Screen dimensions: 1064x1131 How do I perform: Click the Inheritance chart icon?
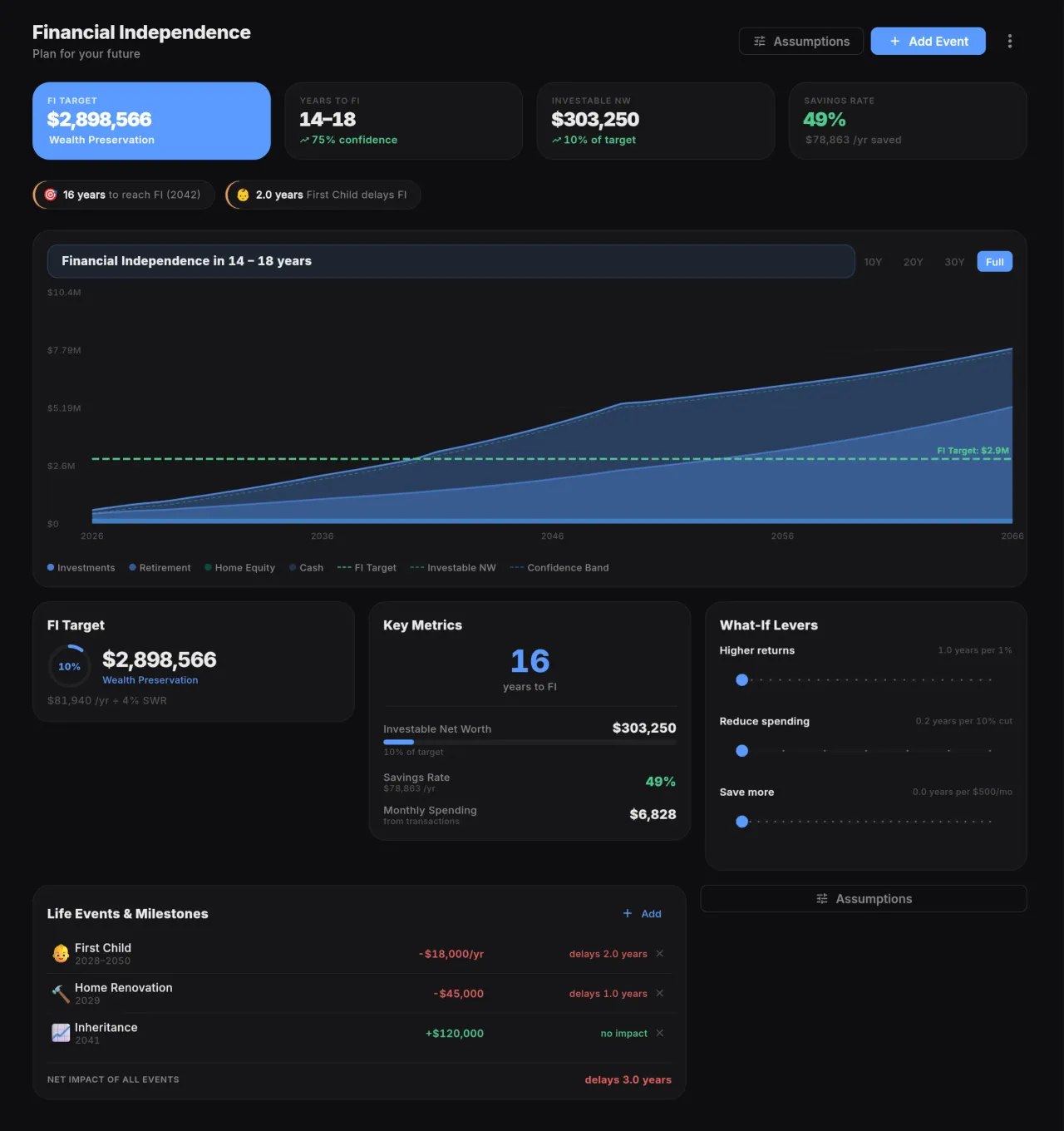click(x=61, y=1033)
